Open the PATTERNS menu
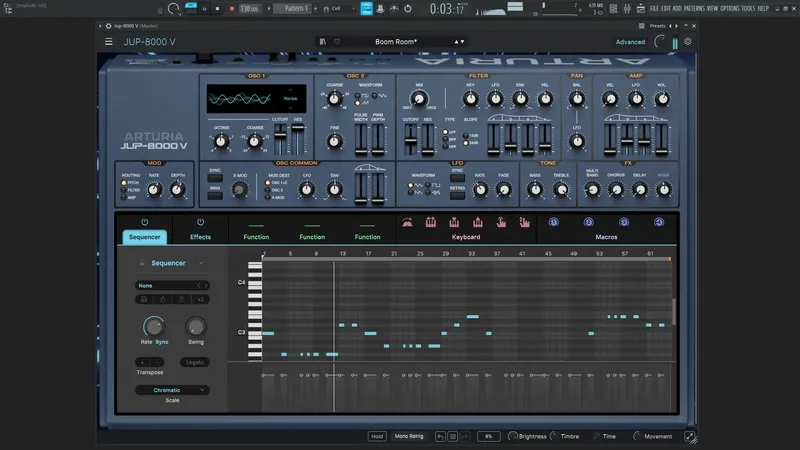The width and height of the screenshot is (800, 450). [692, 8]
